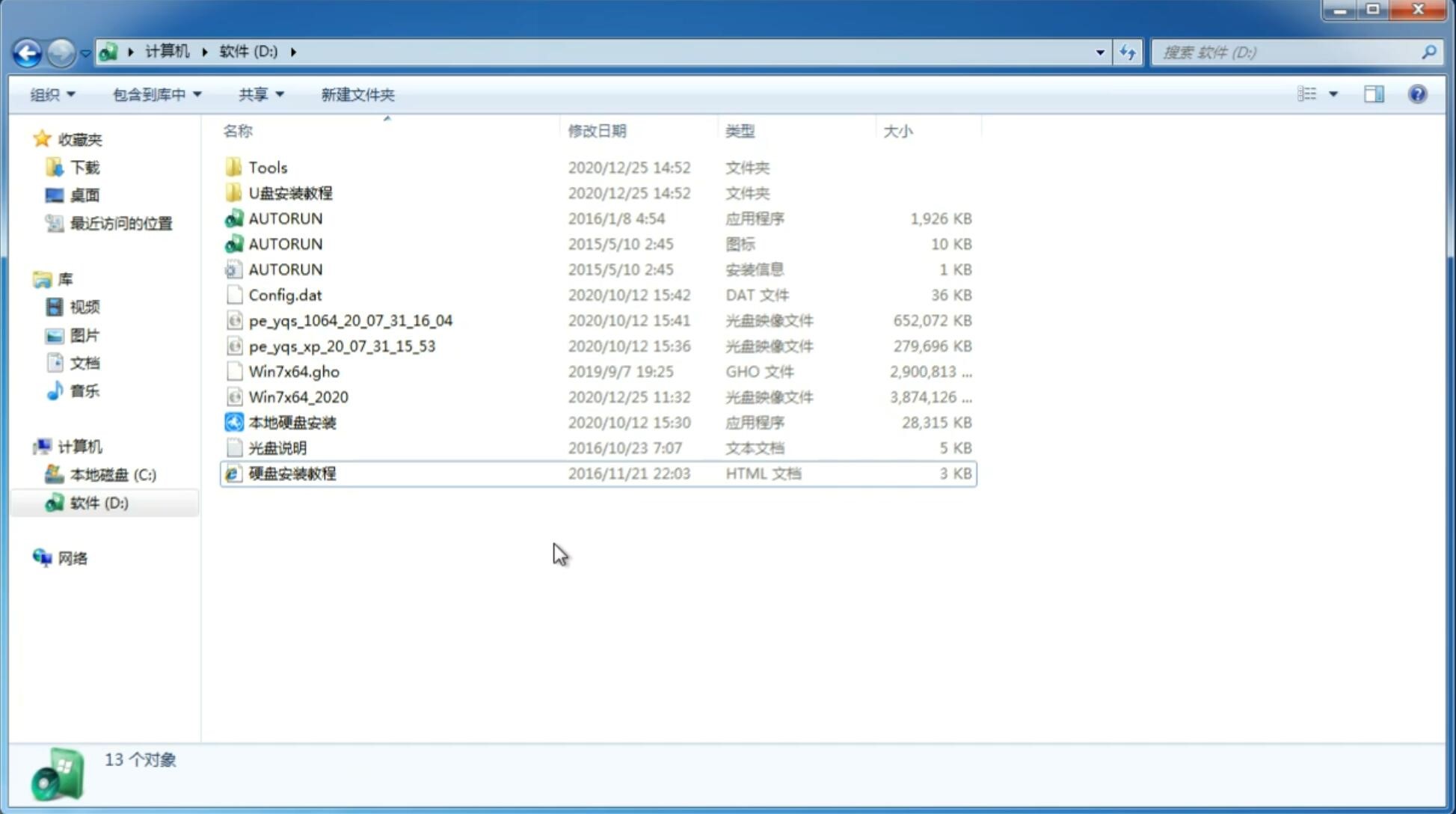The height and width of the screenshot is (814, 1456).
Task: Launch 本地硬盘安装 application
Action: coord(292,422)
